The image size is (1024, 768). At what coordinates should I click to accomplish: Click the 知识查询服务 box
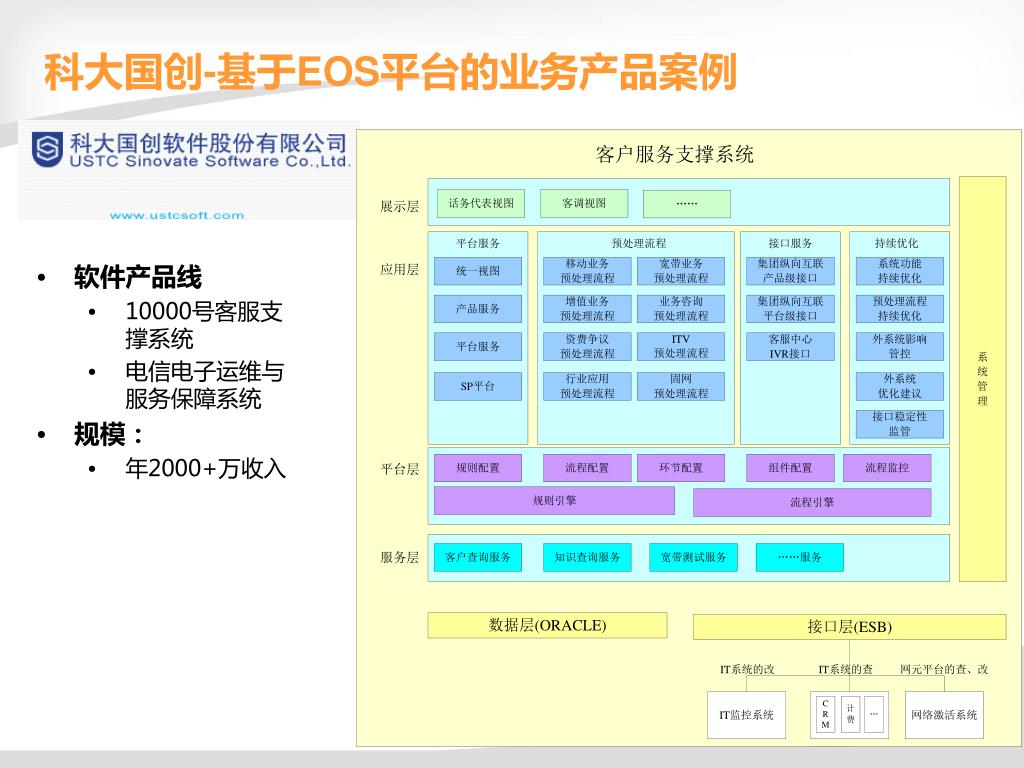click(587, 557)
